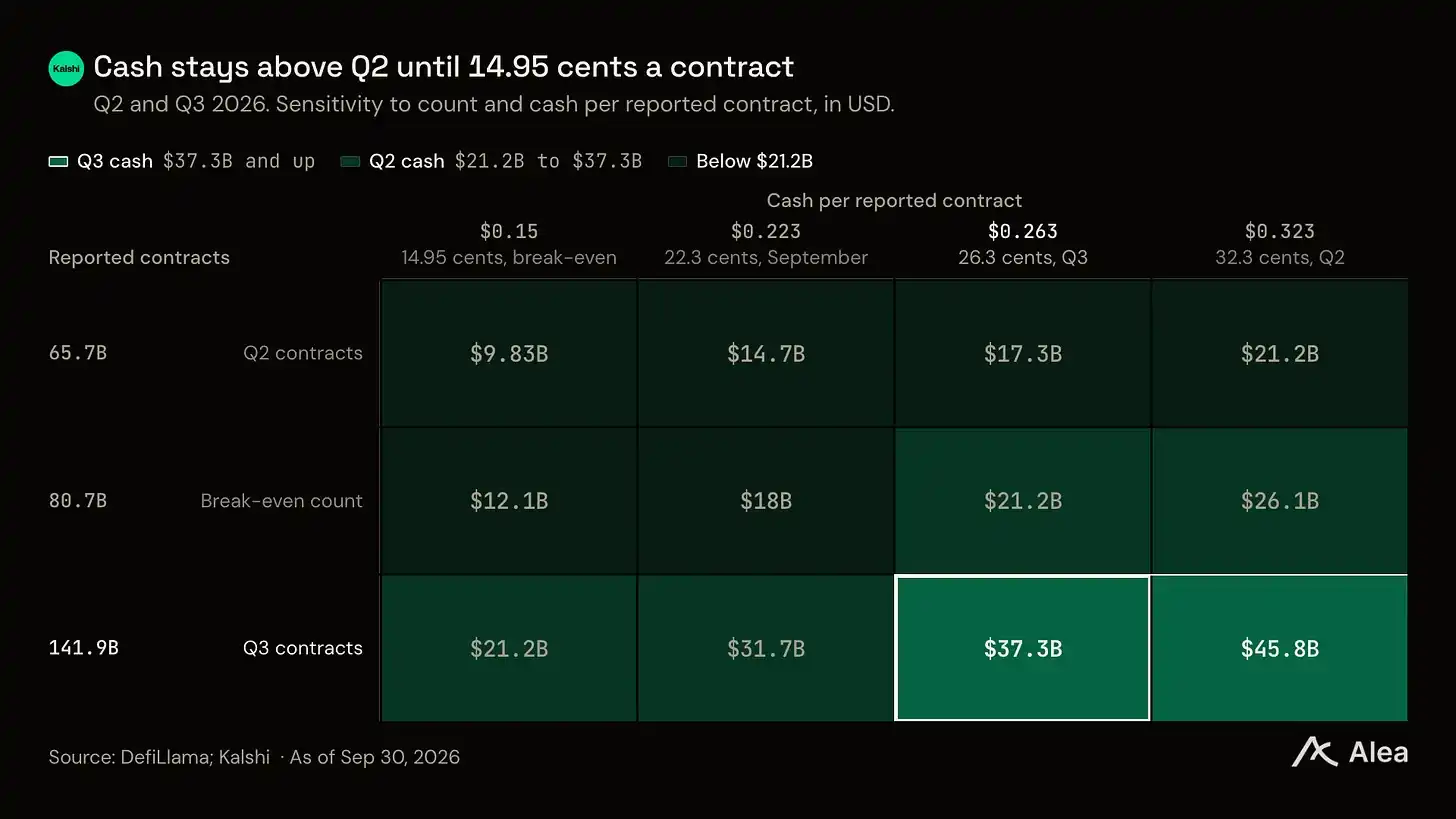Select the $26.1B cell
The width and height of the screenshot is (1456, 819).
click(x=1279, y=501)
